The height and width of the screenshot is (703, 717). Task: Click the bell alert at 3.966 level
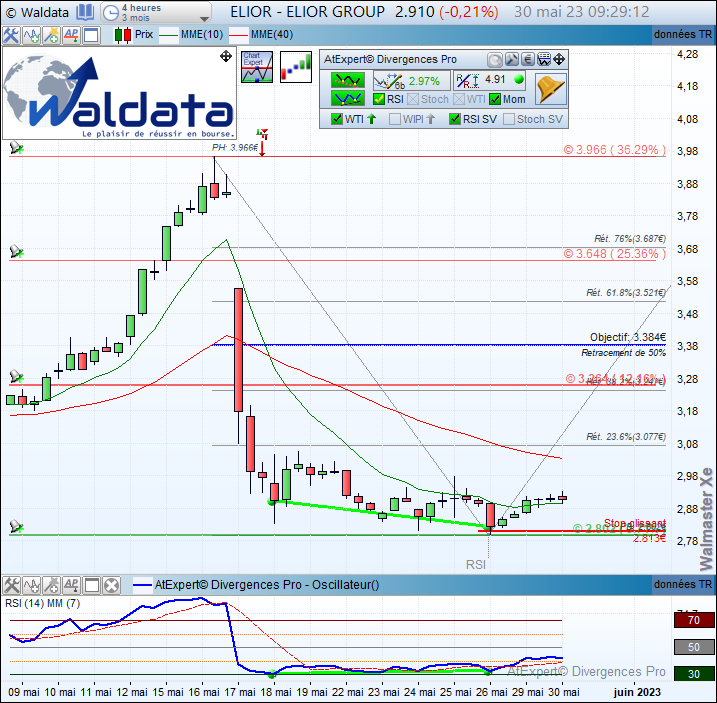click(x=16, y=148)
